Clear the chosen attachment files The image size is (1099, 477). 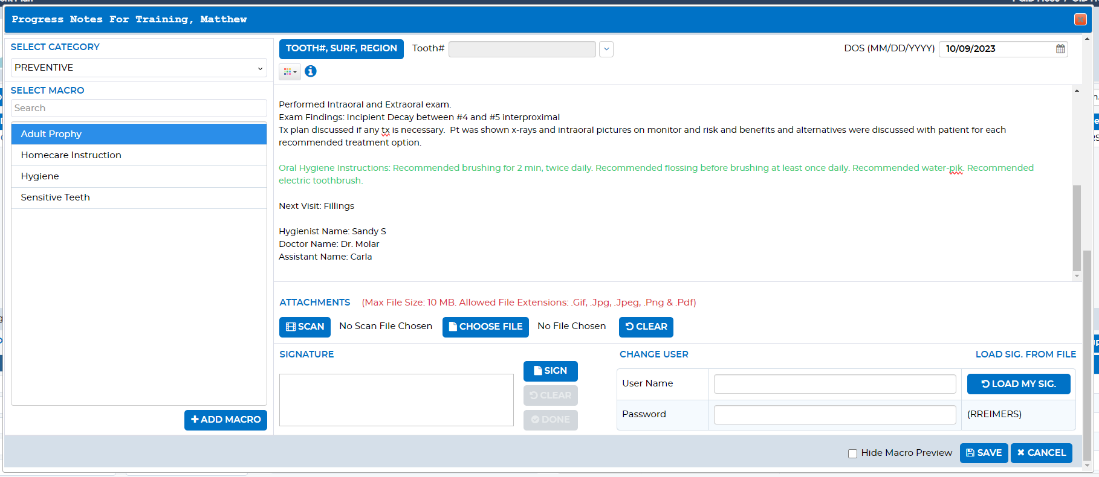646,326
